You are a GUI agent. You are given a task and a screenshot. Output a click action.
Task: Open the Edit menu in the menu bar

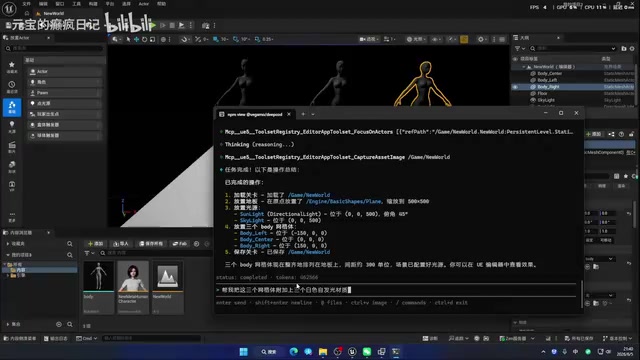[43, 4]
